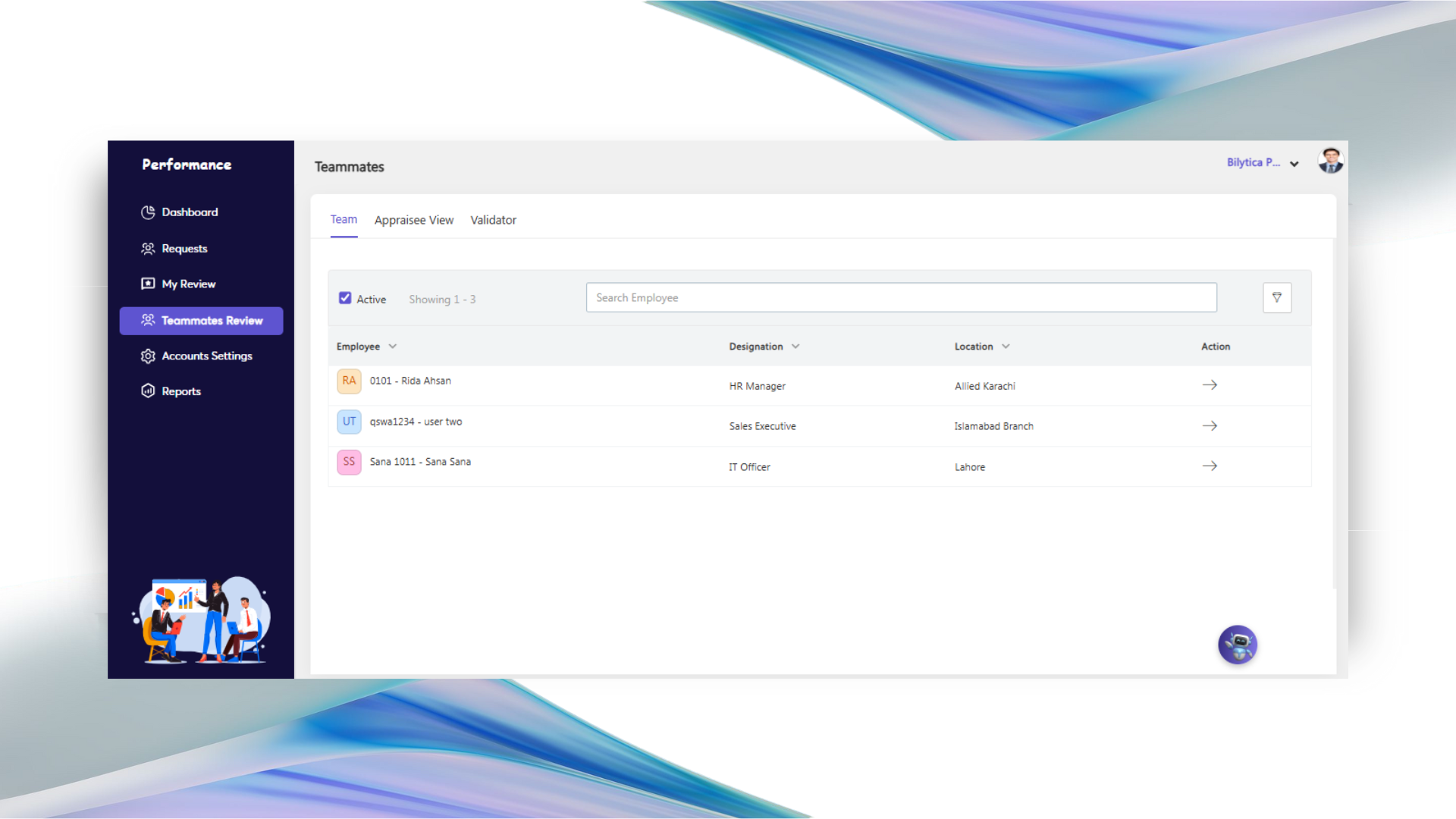Image resolution: width=1456 pixels, height=819 pixels.
Task: Click the Dashboard pie chart icon
Action: click(148, 212)
